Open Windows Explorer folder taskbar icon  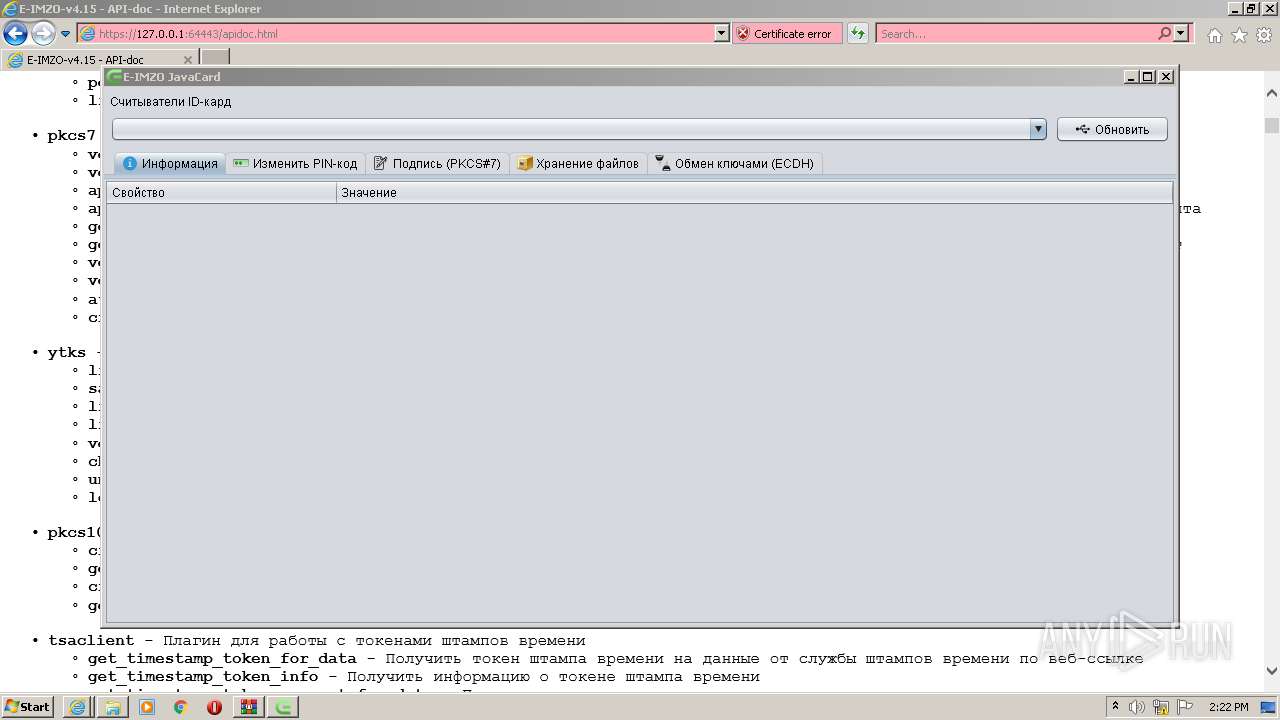[113, 707]
